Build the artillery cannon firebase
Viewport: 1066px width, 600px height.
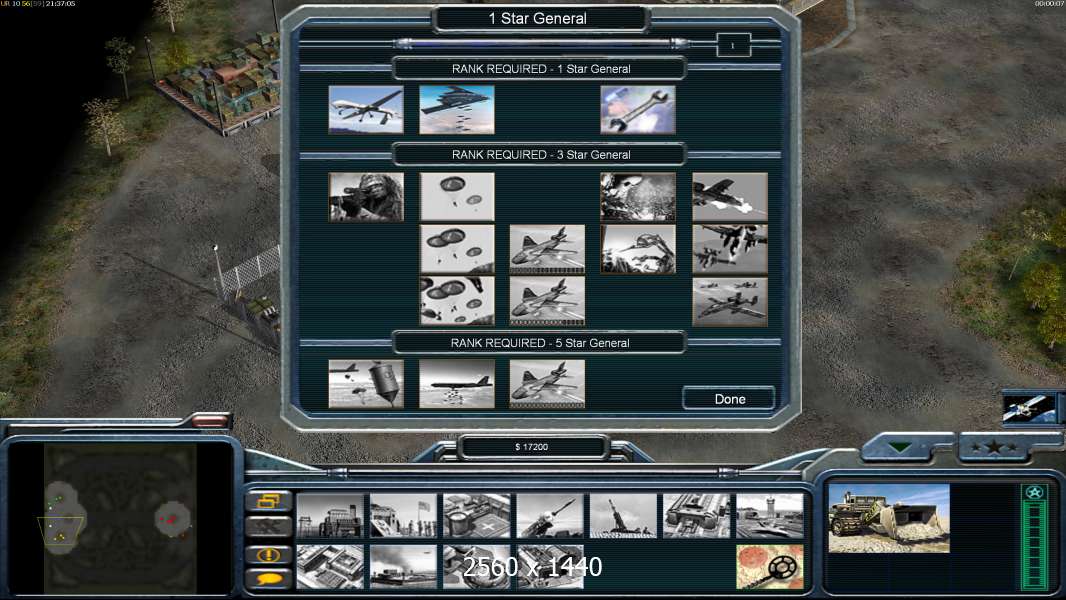(x=623, y=516)
